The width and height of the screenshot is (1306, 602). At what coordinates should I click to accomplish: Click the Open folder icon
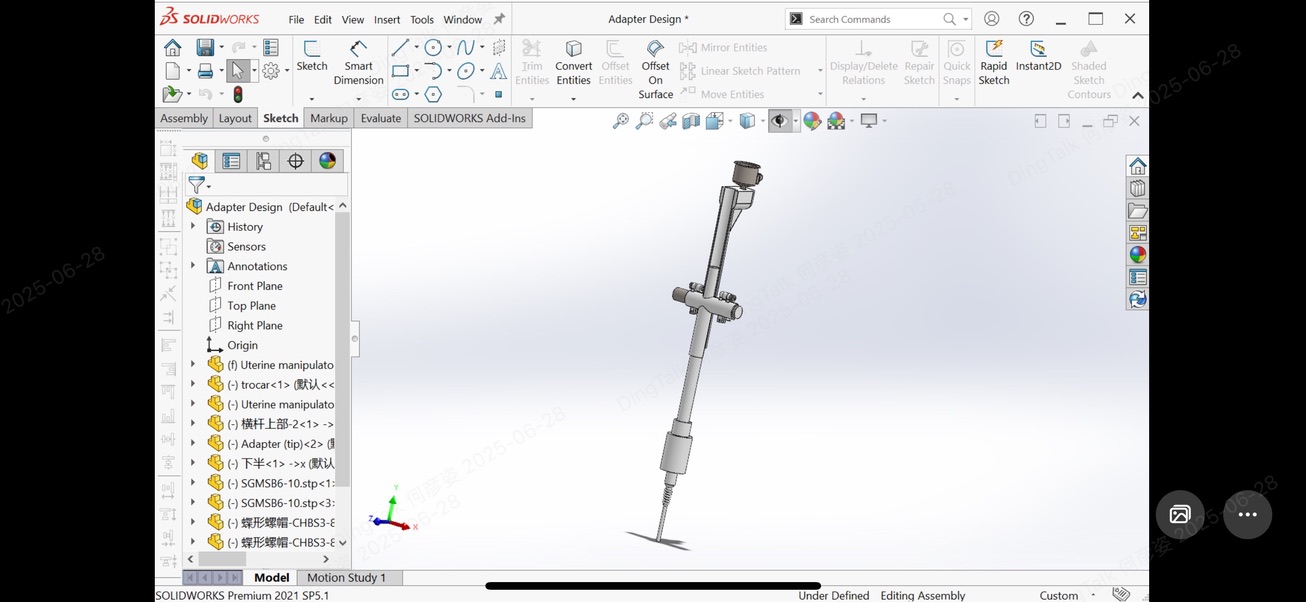coord(172,94)
